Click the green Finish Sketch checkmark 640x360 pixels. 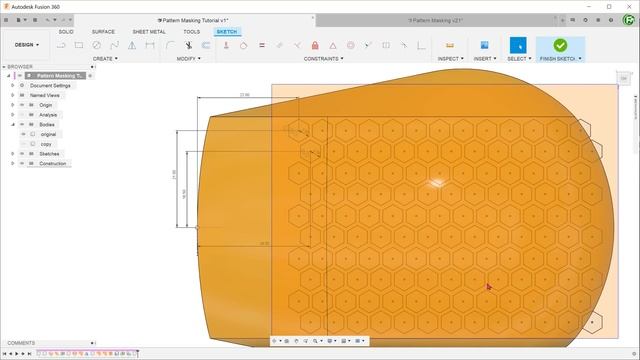pos(560,45)
